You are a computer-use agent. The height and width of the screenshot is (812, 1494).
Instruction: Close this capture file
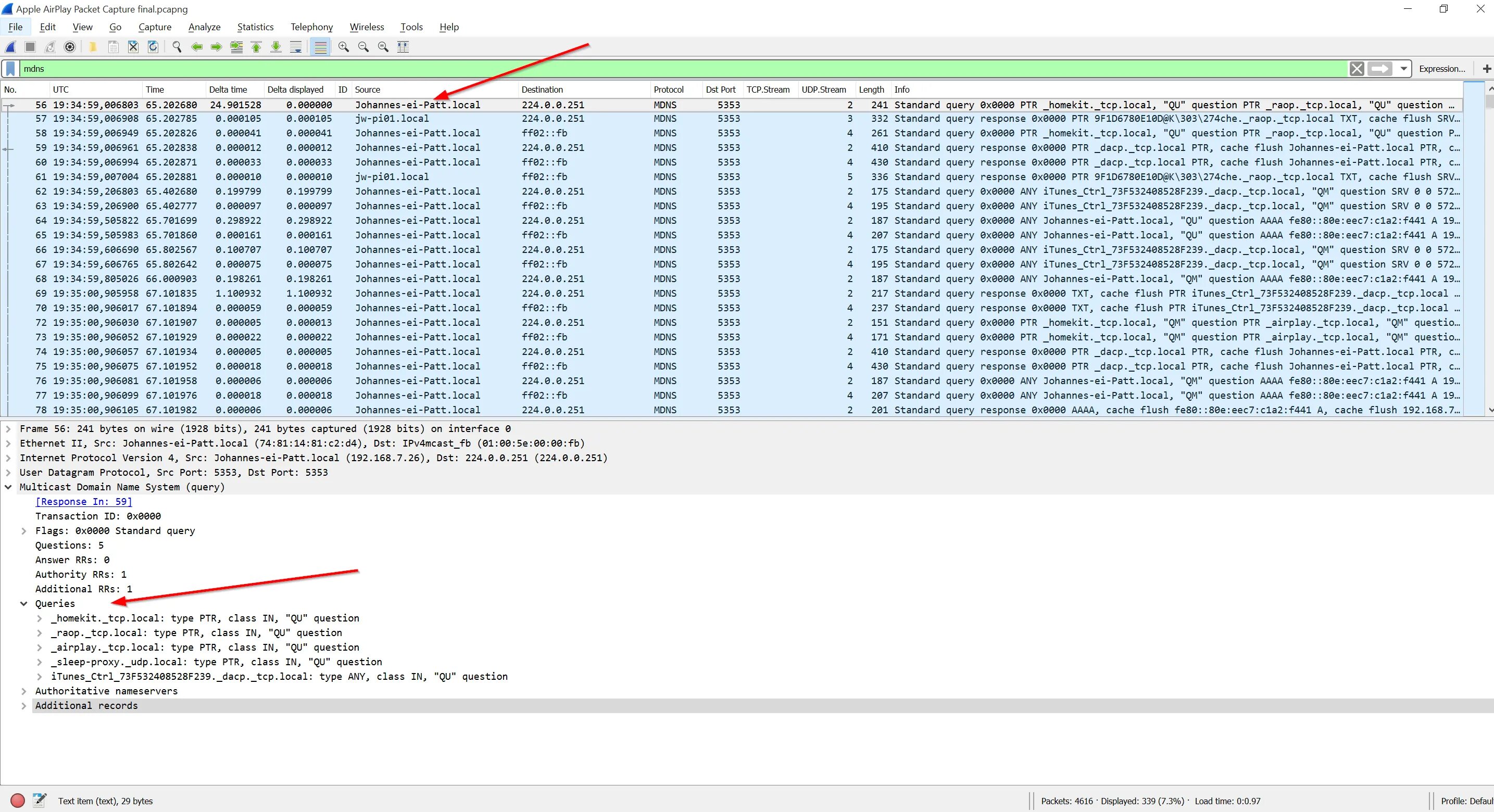click(x=133, y=47)
